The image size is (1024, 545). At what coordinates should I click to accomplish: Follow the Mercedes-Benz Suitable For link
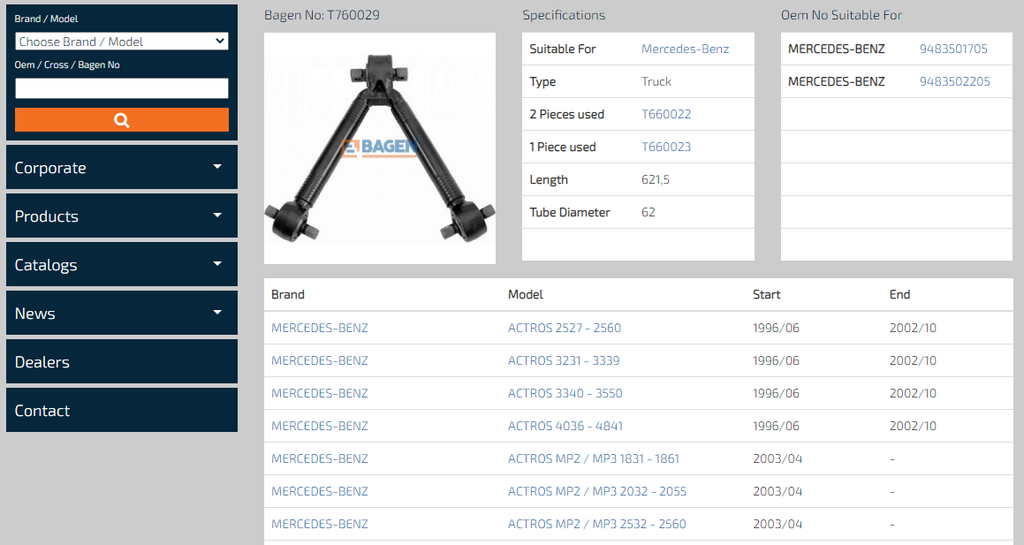coord(685,49)
